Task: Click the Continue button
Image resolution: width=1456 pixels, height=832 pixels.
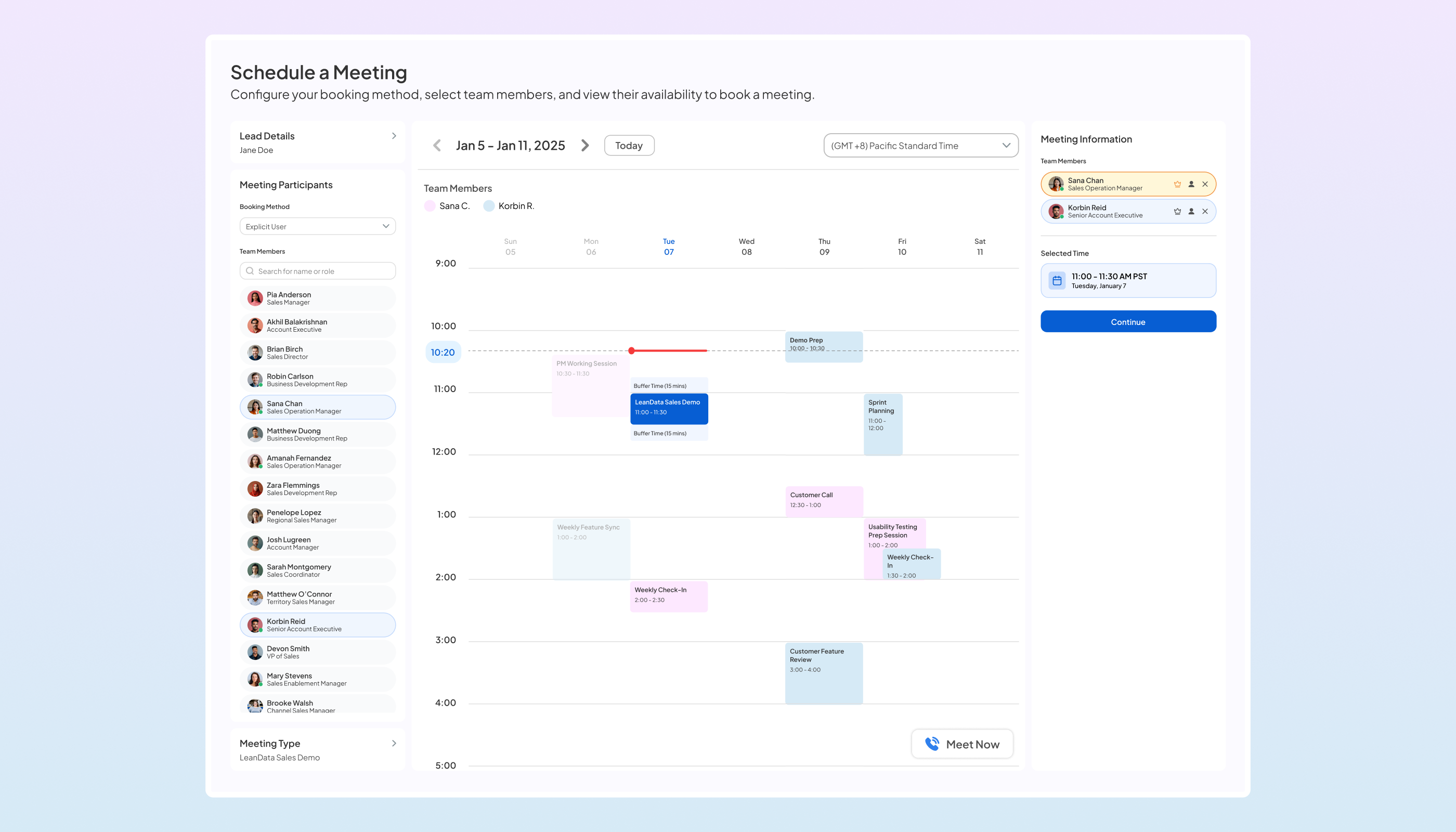Action: (1128, 322)
